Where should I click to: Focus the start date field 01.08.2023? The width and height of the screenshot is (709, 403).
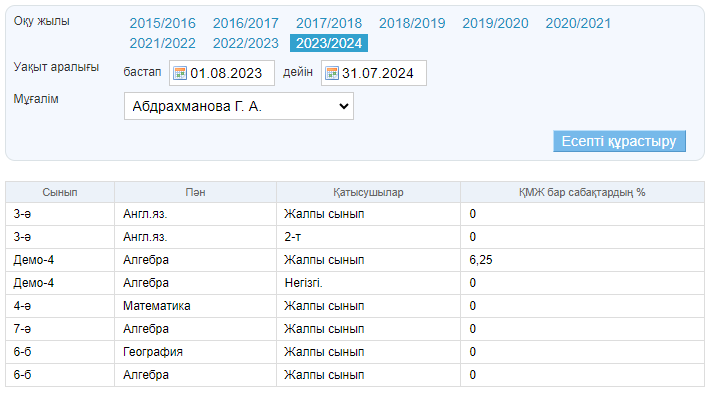click(x=229, y=73)
